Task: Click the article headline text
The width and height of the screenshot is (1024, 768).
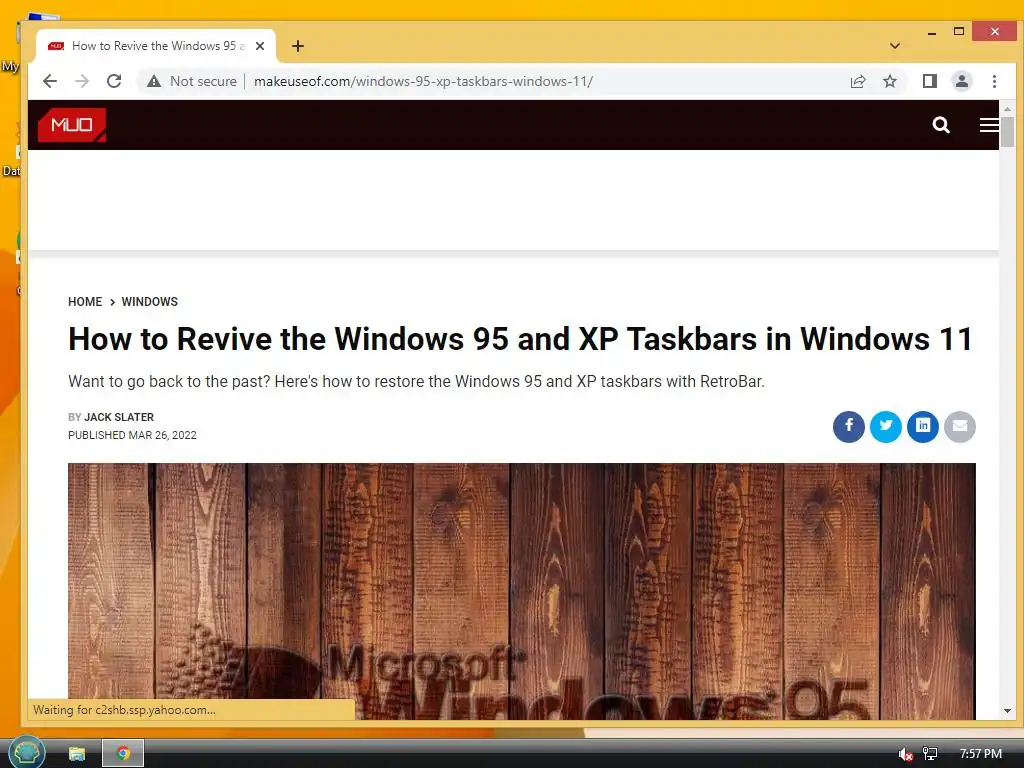Action: click(520, 339)
